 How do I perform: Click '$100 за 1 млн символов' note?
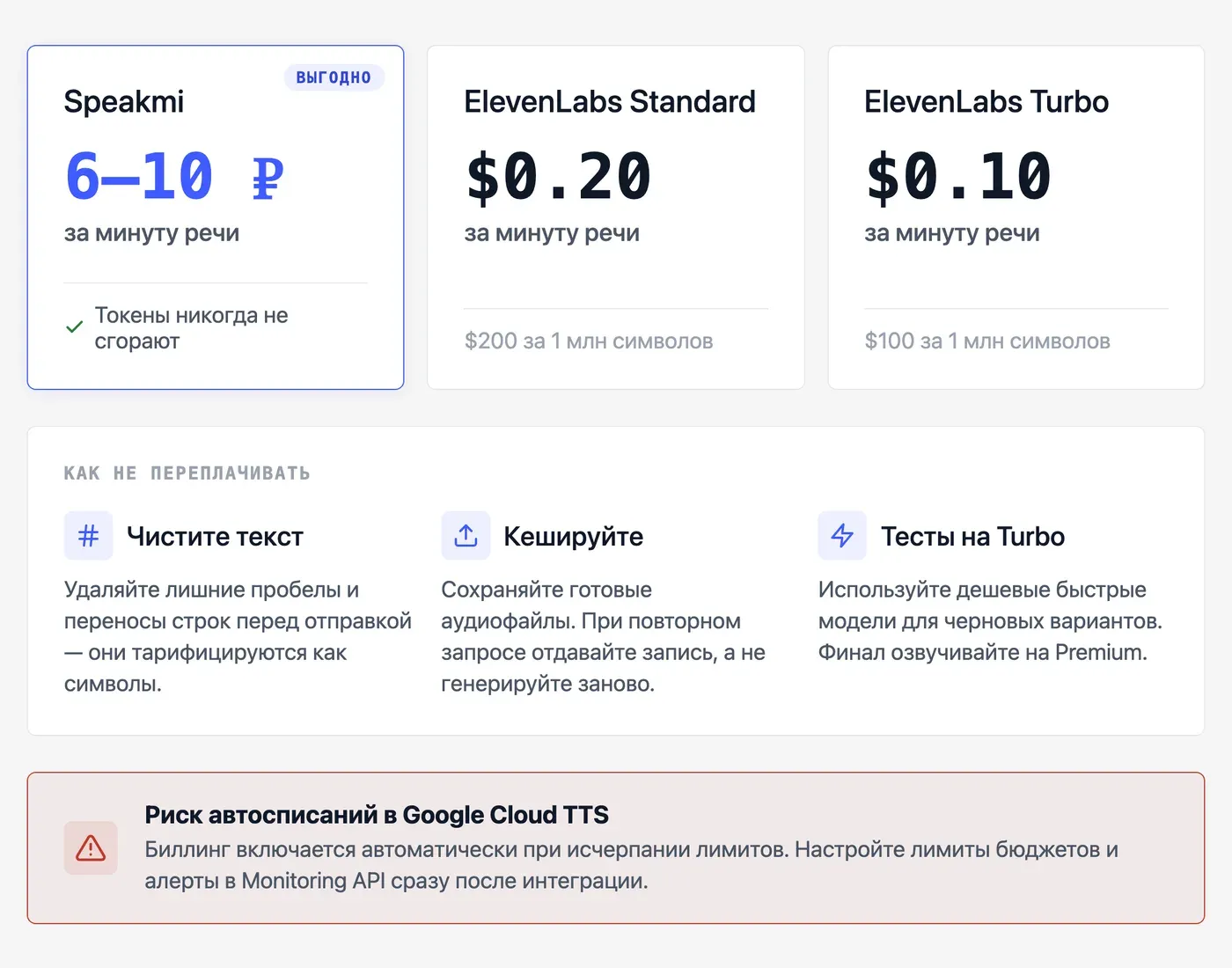pos(987,341)
